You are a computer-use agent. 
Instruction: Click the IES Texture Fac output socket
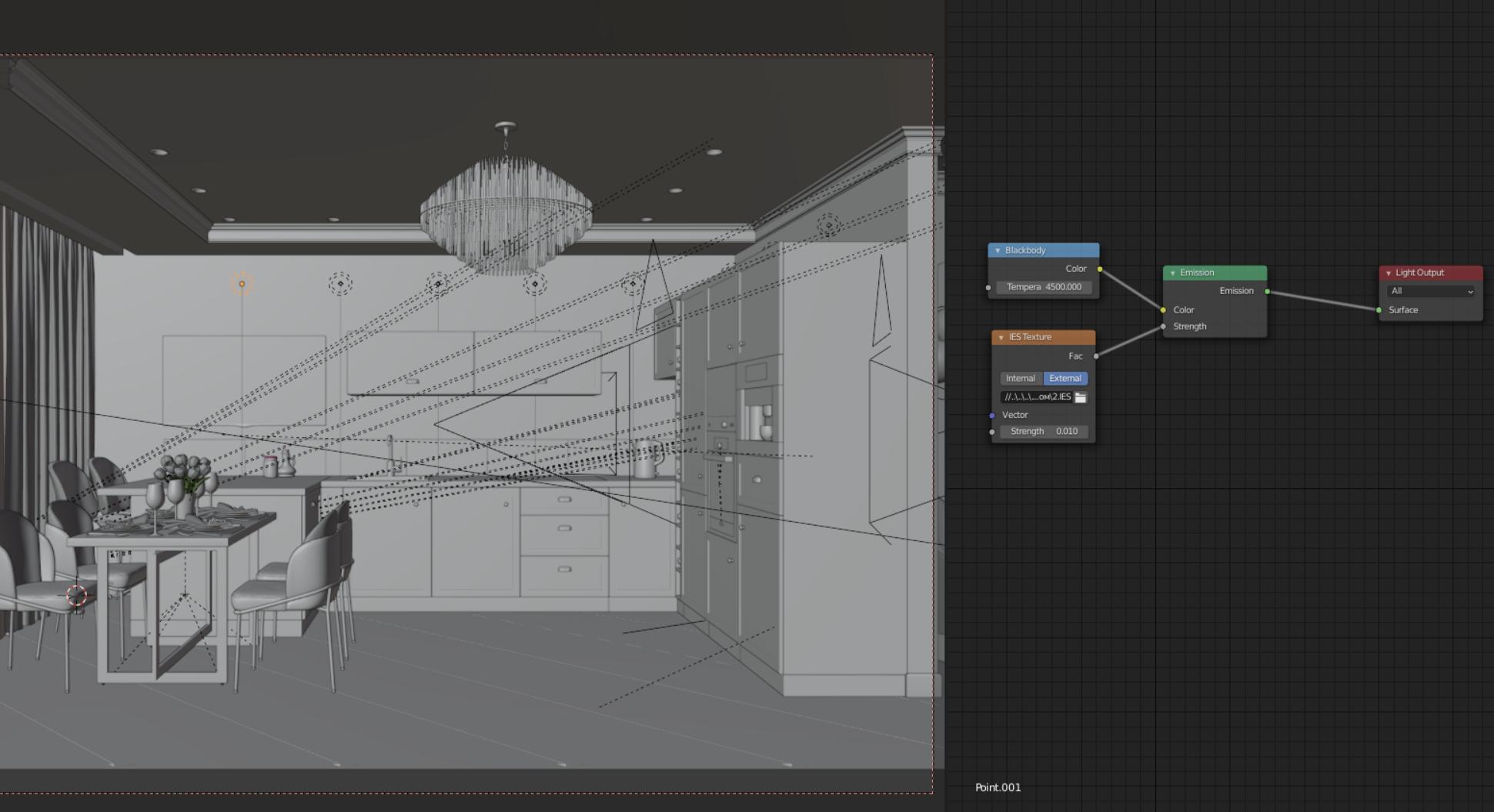click(1096, 356)
